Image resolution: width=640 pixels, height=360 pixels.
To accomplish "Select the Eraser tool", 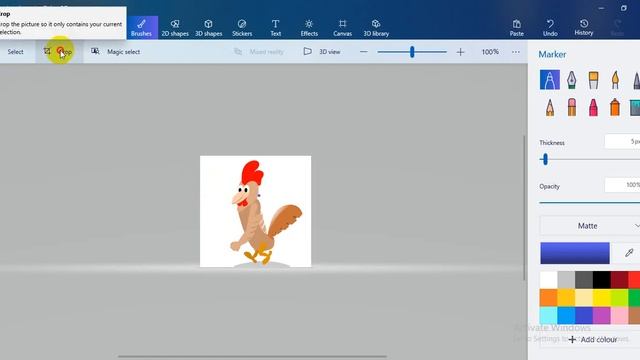I will pos(571,107).
